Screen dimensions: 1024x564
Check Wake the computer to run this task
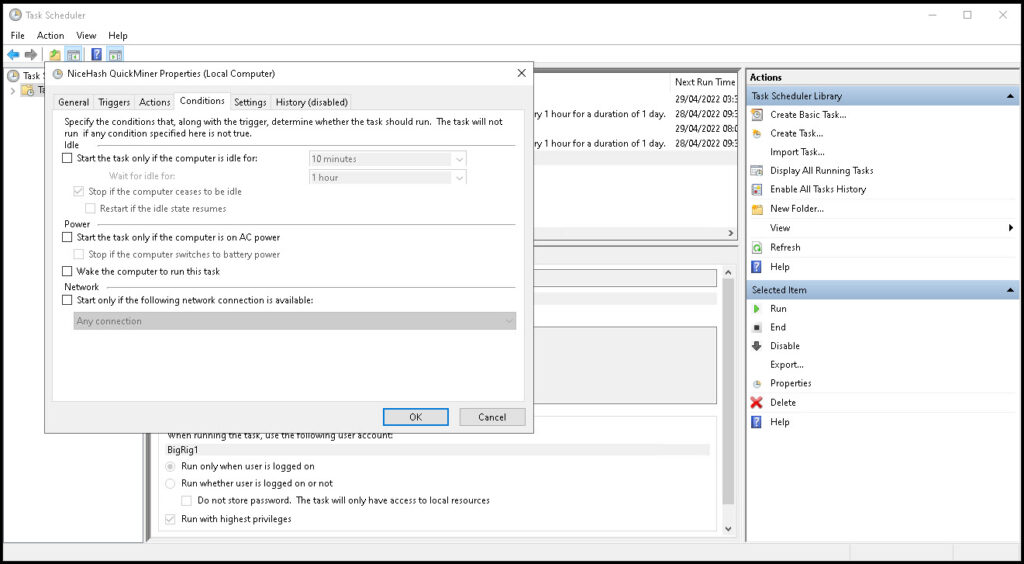[x=67, y=272]
